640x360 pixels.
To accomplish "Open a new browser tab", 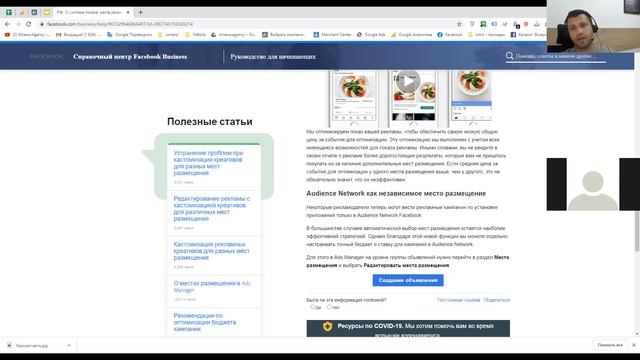I will click(140, 12).
